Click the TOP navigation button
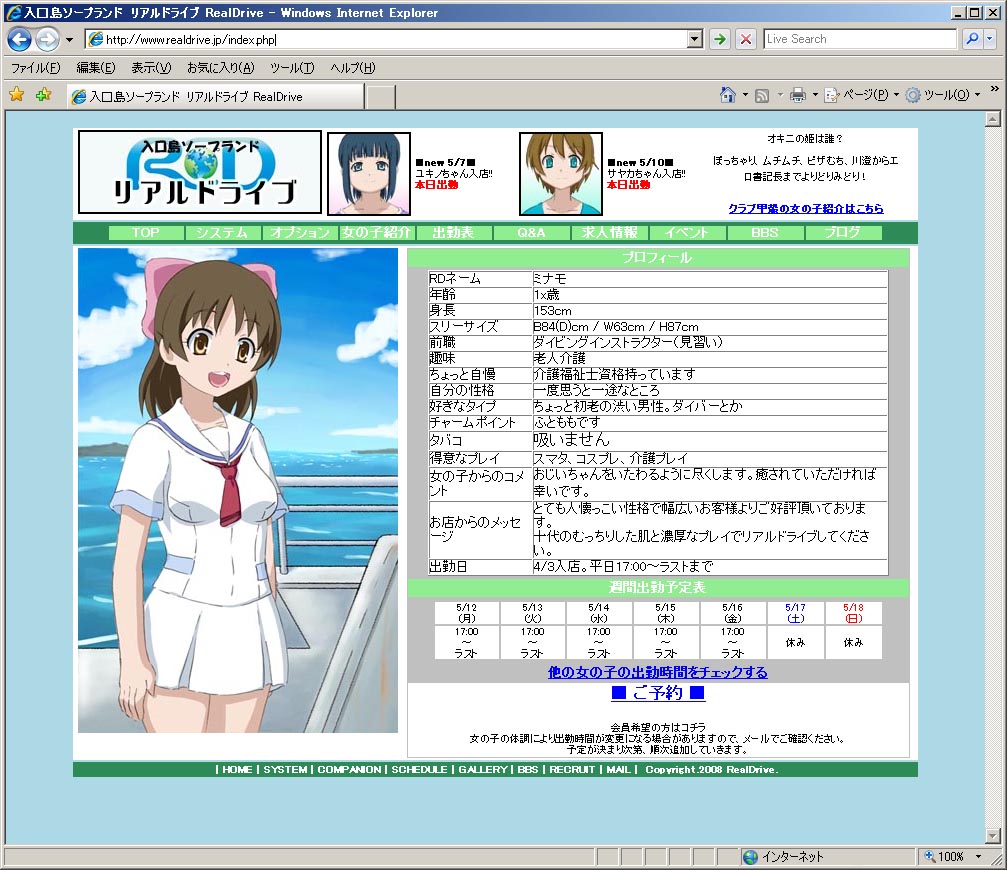1007x870 pixels. pyautogui.click(x=146, y=232)
